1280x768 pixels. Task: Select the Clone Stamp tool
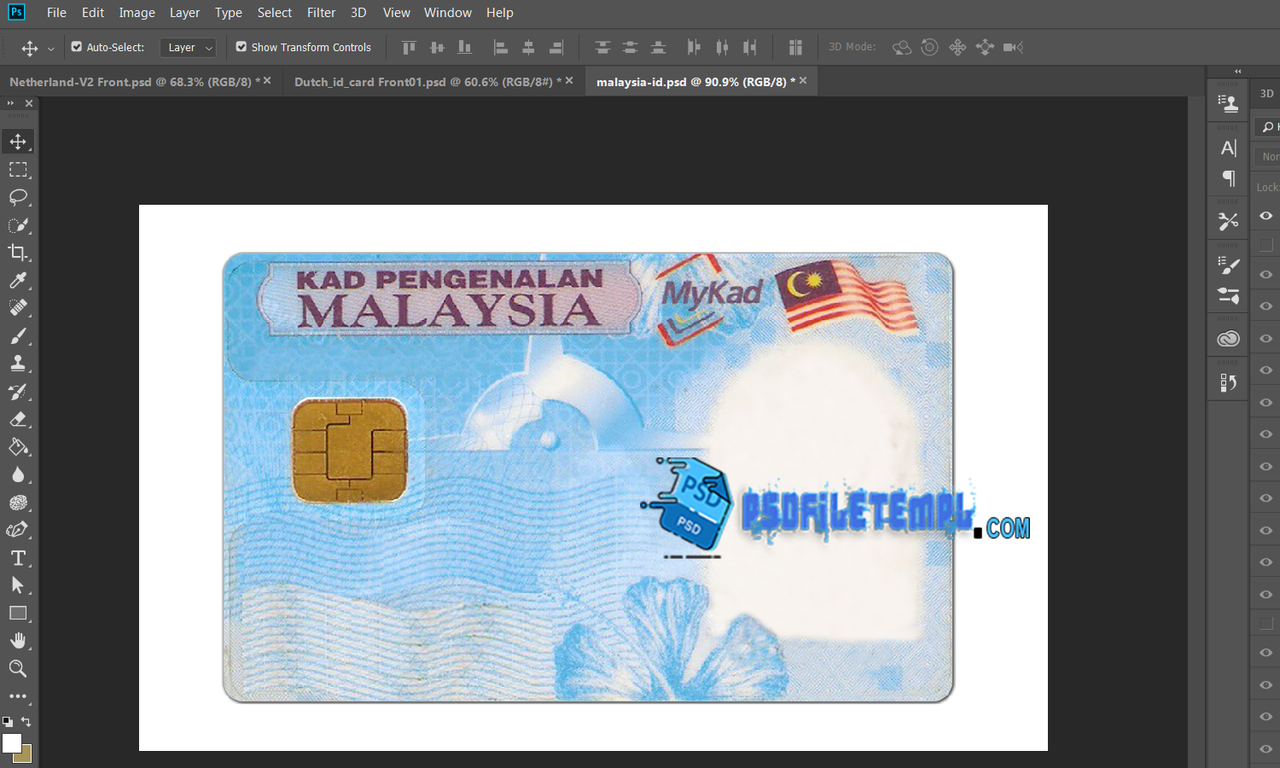tap(18, 363)
